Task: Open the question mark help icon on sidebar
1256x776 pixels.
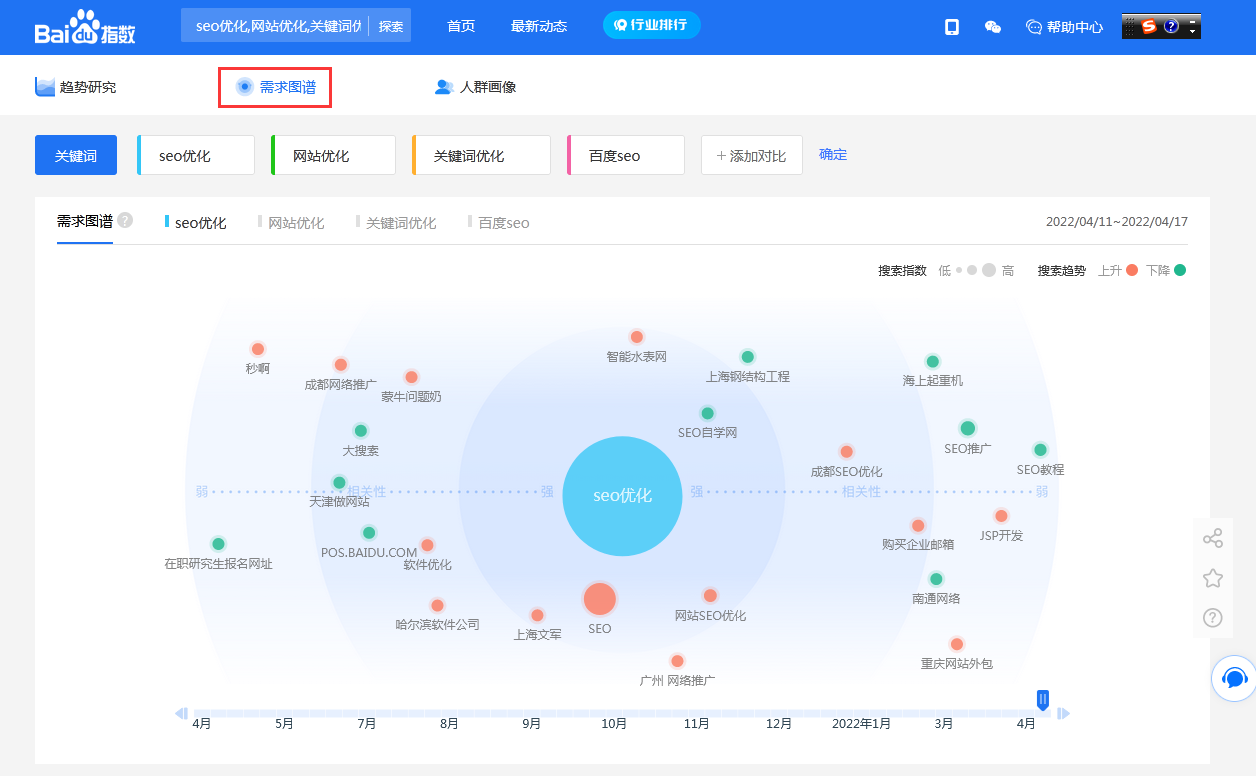Action: click(1212, 618)
